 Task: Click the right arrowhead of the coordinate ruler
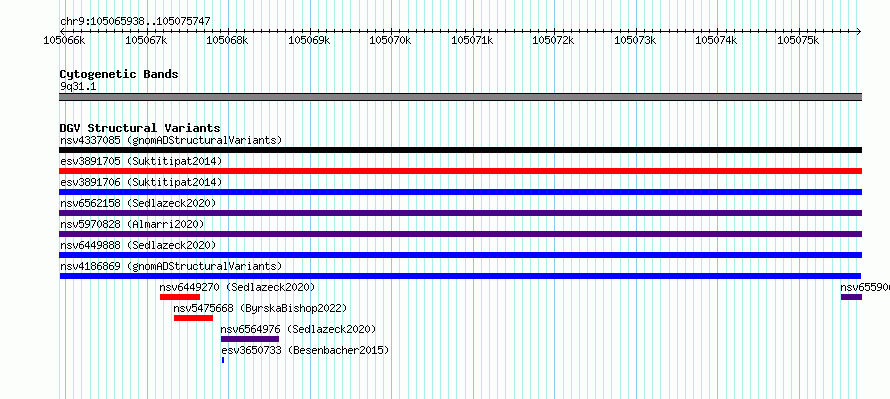coord(858,31)
